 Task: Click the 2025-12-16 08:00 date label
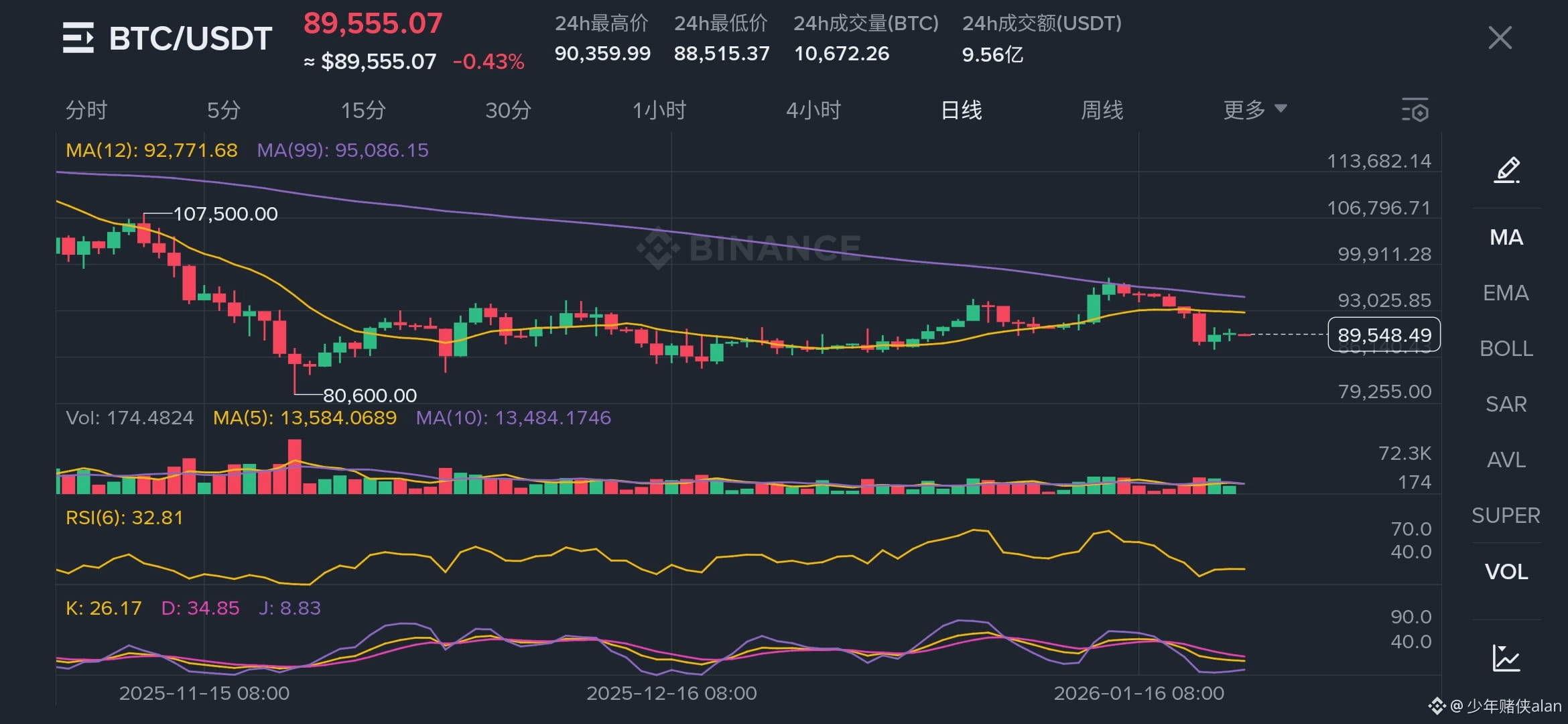[x=671, y=693]
